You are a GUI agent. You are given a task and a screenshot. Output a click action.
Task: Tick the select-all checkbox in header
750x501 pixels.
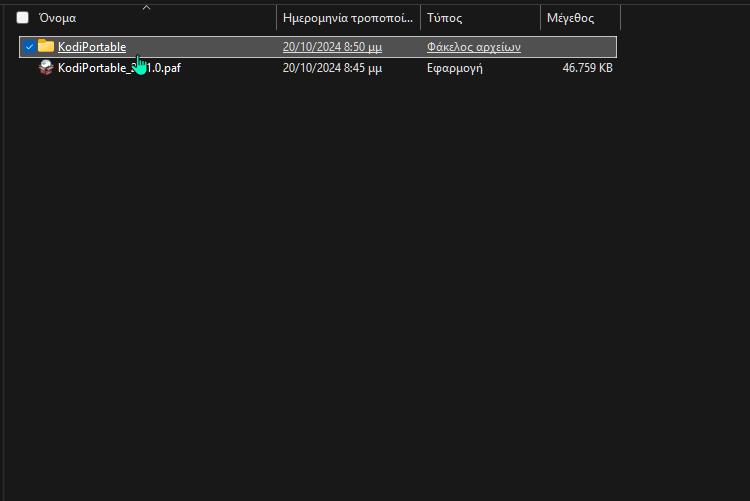22,18
